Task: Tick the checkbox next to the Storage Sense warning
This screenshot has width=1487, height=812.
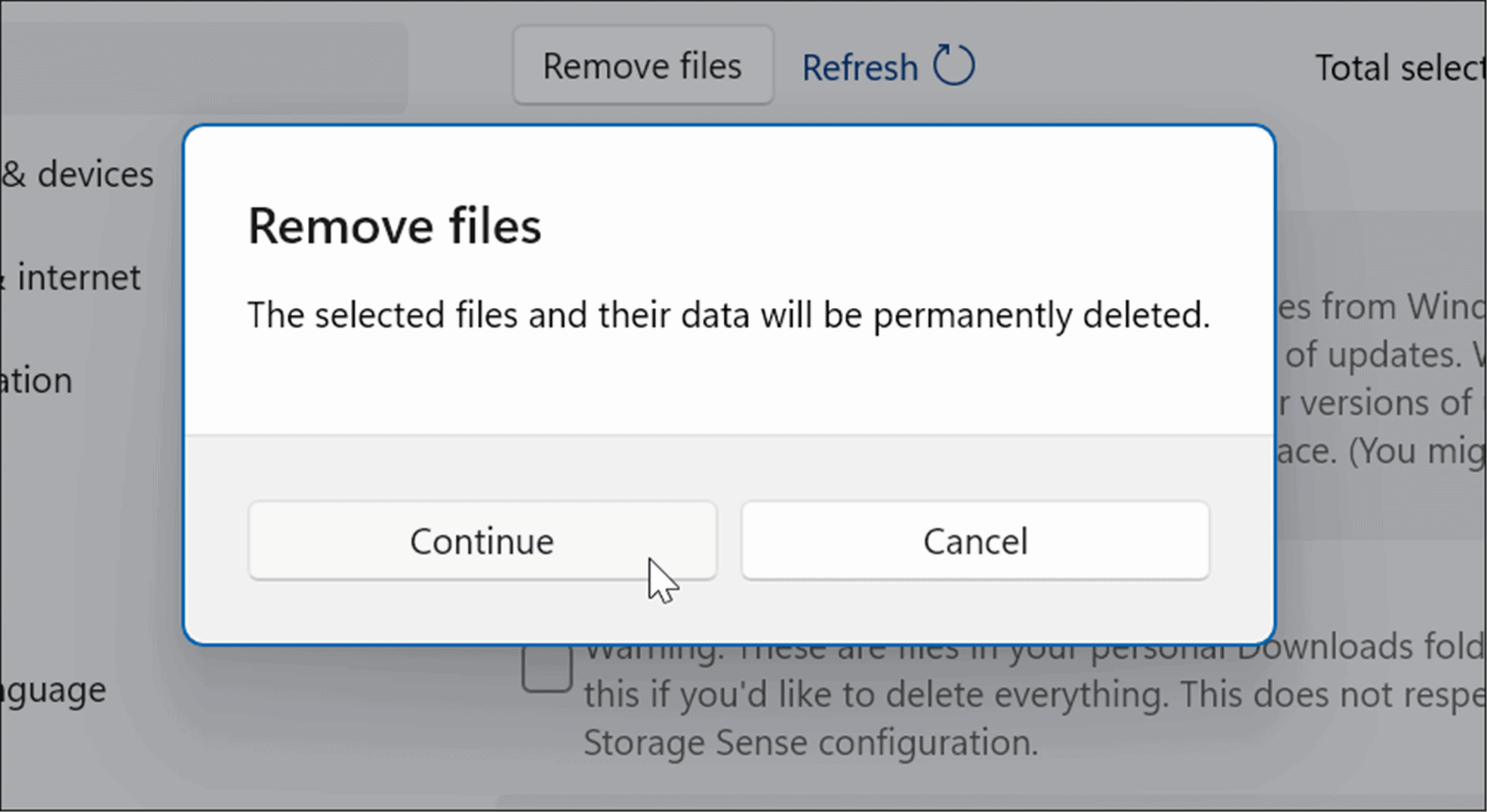Action: click(547, 667)
